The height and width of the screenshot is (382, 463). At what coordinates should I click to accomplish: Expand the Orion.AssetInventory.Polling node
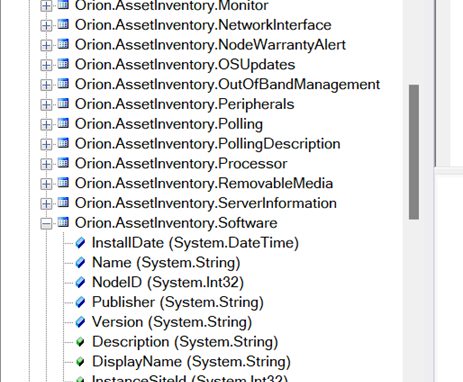coord(46,124)
